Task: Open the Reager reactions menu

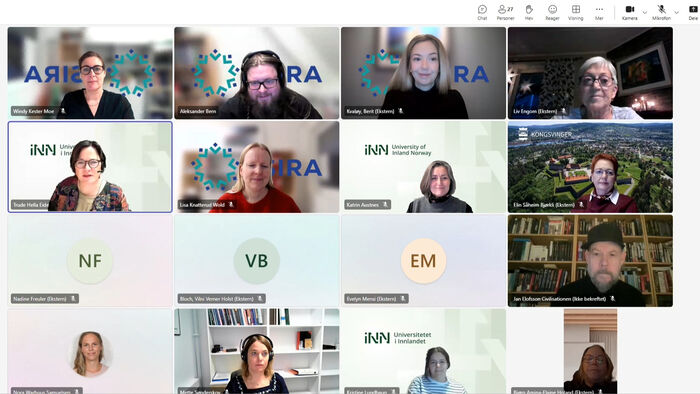Action: 552,12
